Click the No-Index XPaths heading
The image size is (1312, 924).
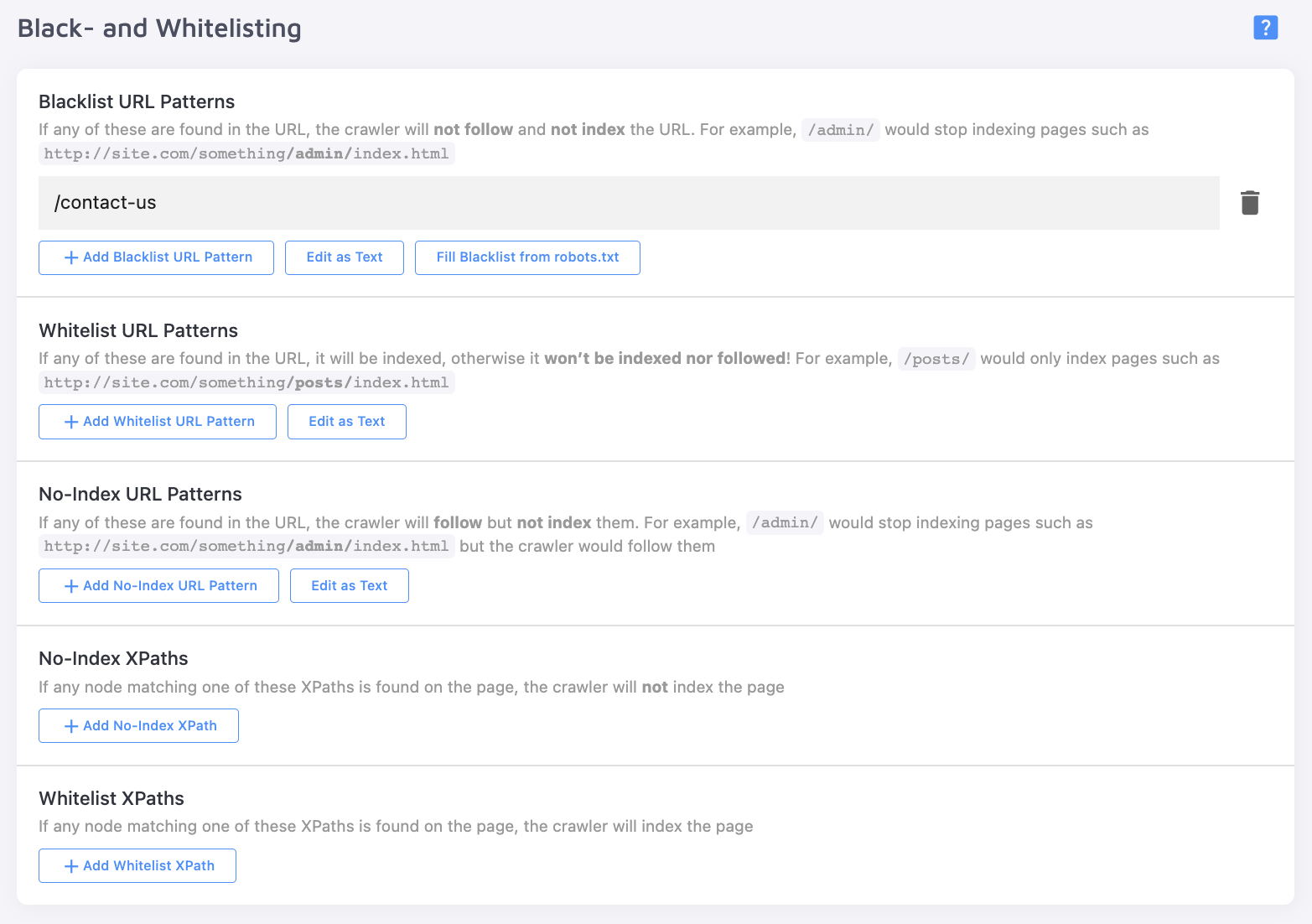tap(113, 658)
